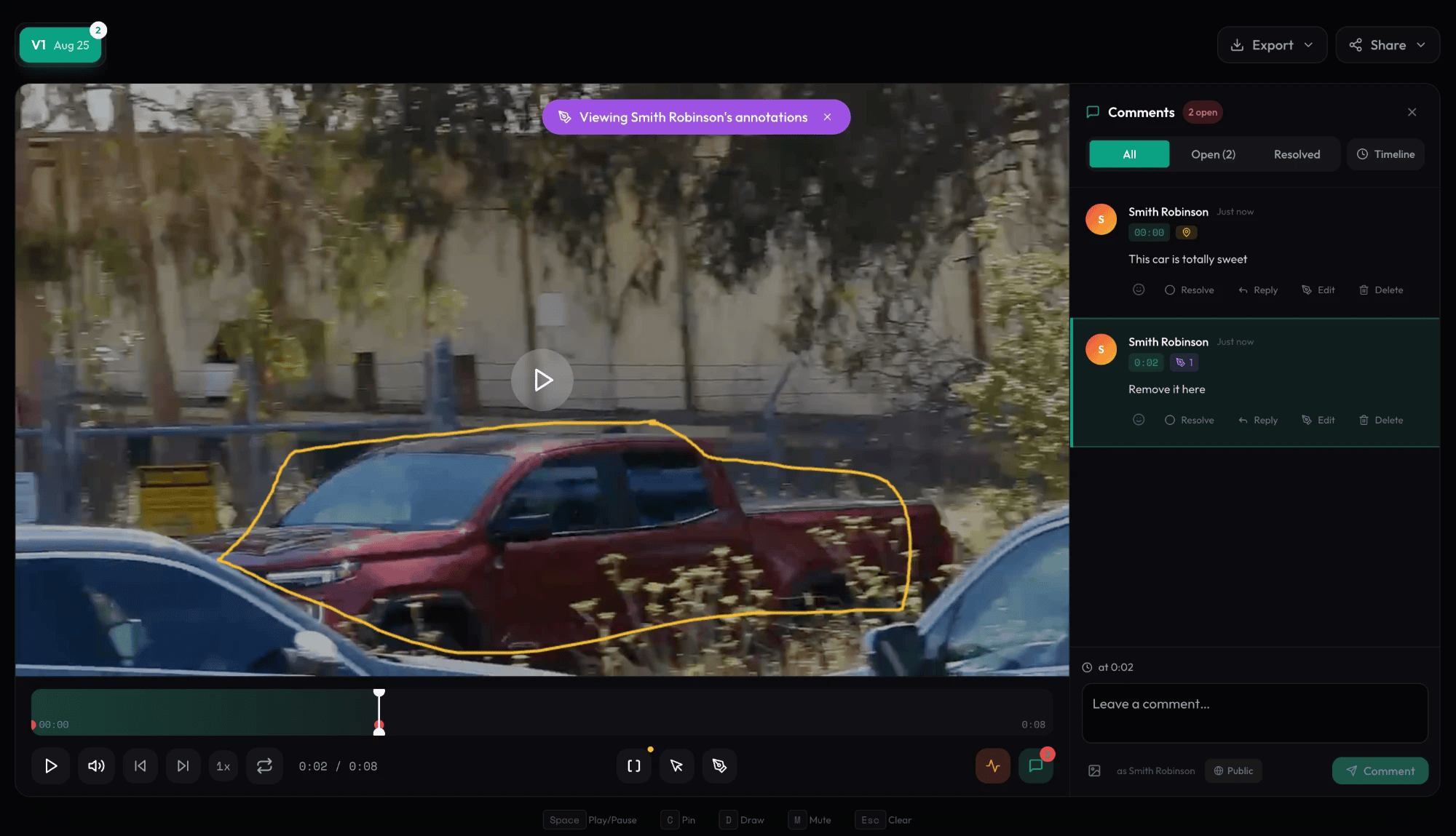Screen dimensions: 1456x836
Task: Open the 1x playback speed selector
Action: click(223, 766)
